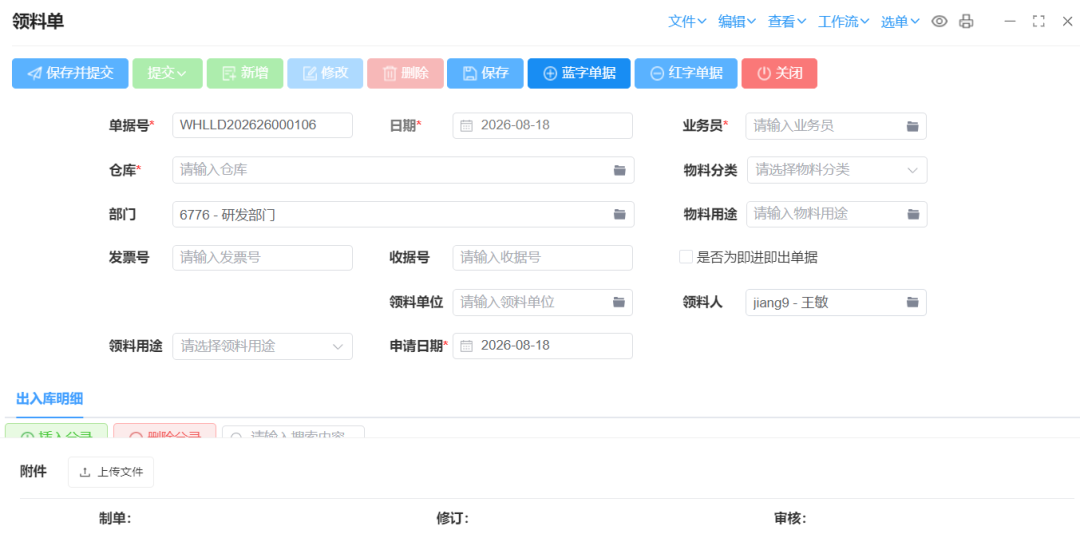Expand 领料用途 dropdown
This screenshot has width=1080, height=534.
click(338, 347)
